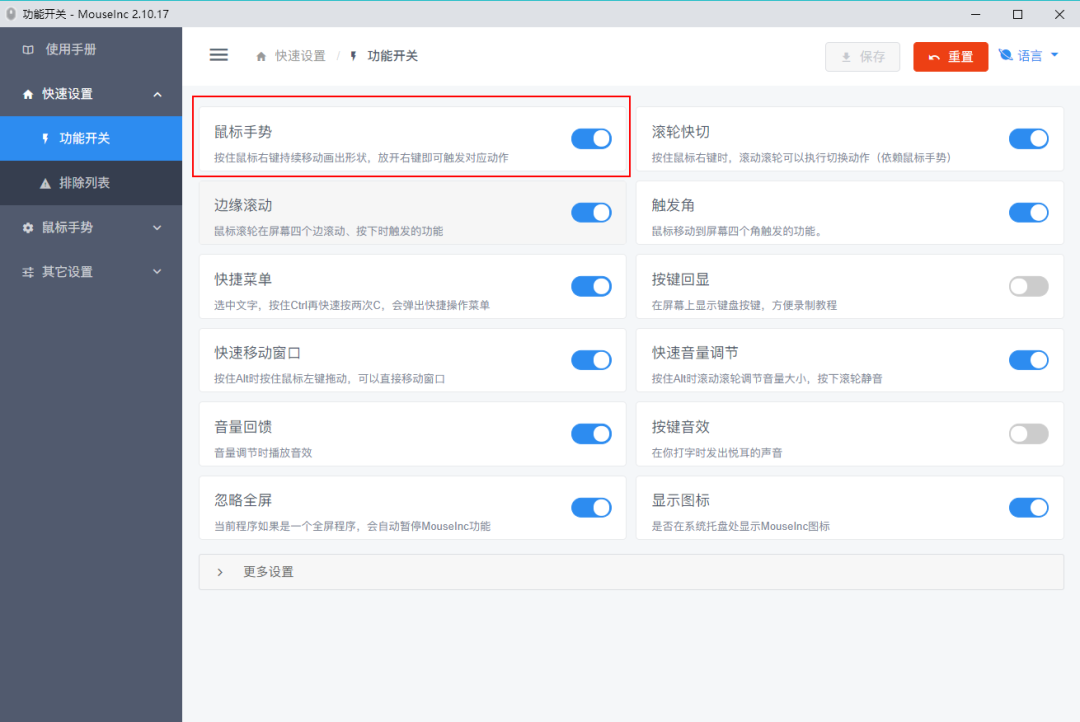Click the 功能开关 breadcrumb text
This screenshot has width=1080, height=722.
click(393, 56)
